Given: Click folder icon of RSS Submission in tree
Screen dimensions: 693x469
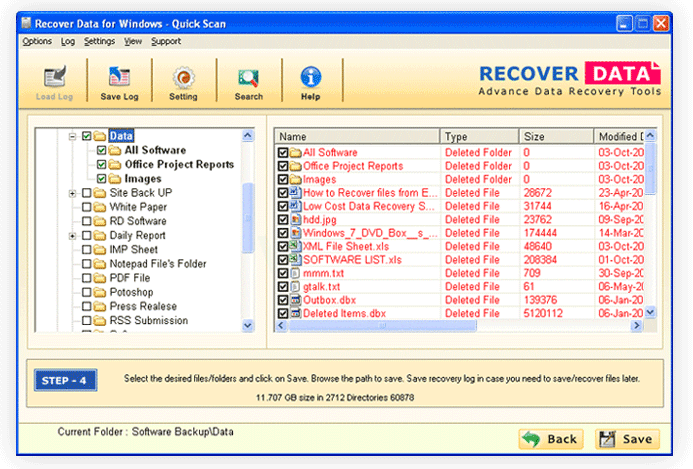Looking at the screenshot, I should [x=100, y=320].
